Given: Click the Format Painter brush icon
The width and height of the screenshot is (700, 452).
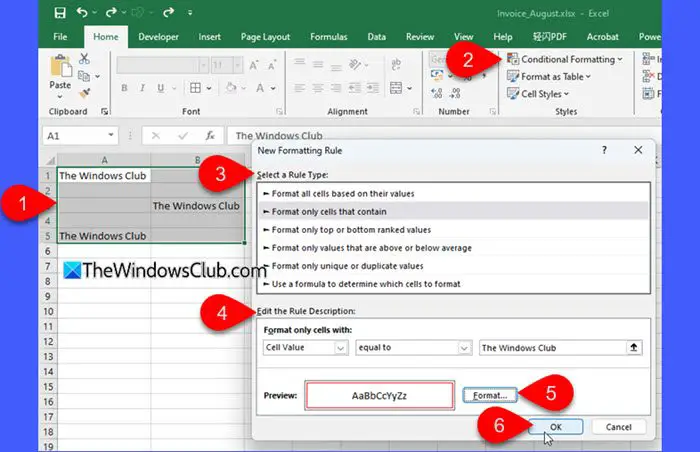Looking at the screenshot, I should point(84,93).
